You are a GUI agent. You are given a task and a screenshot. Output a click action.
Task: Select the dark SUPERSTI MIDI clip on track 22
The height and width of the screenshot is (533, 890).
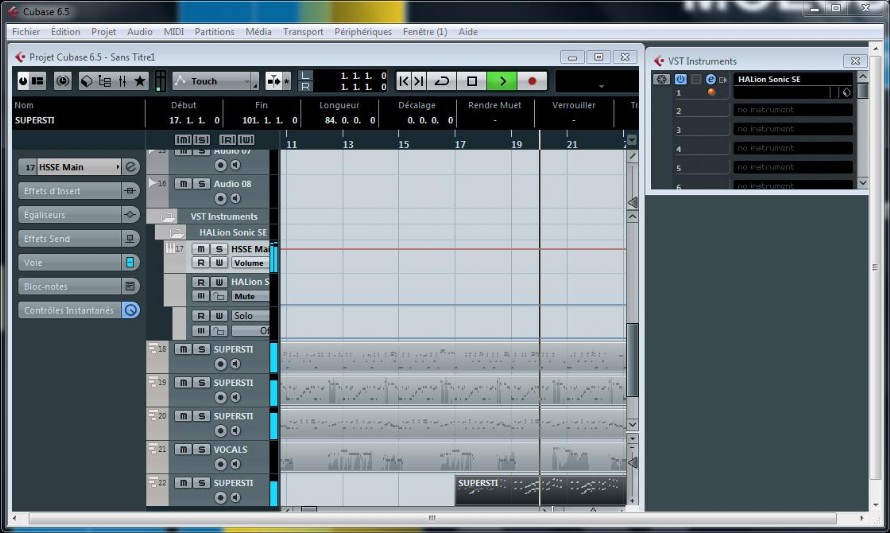point(540,491)
